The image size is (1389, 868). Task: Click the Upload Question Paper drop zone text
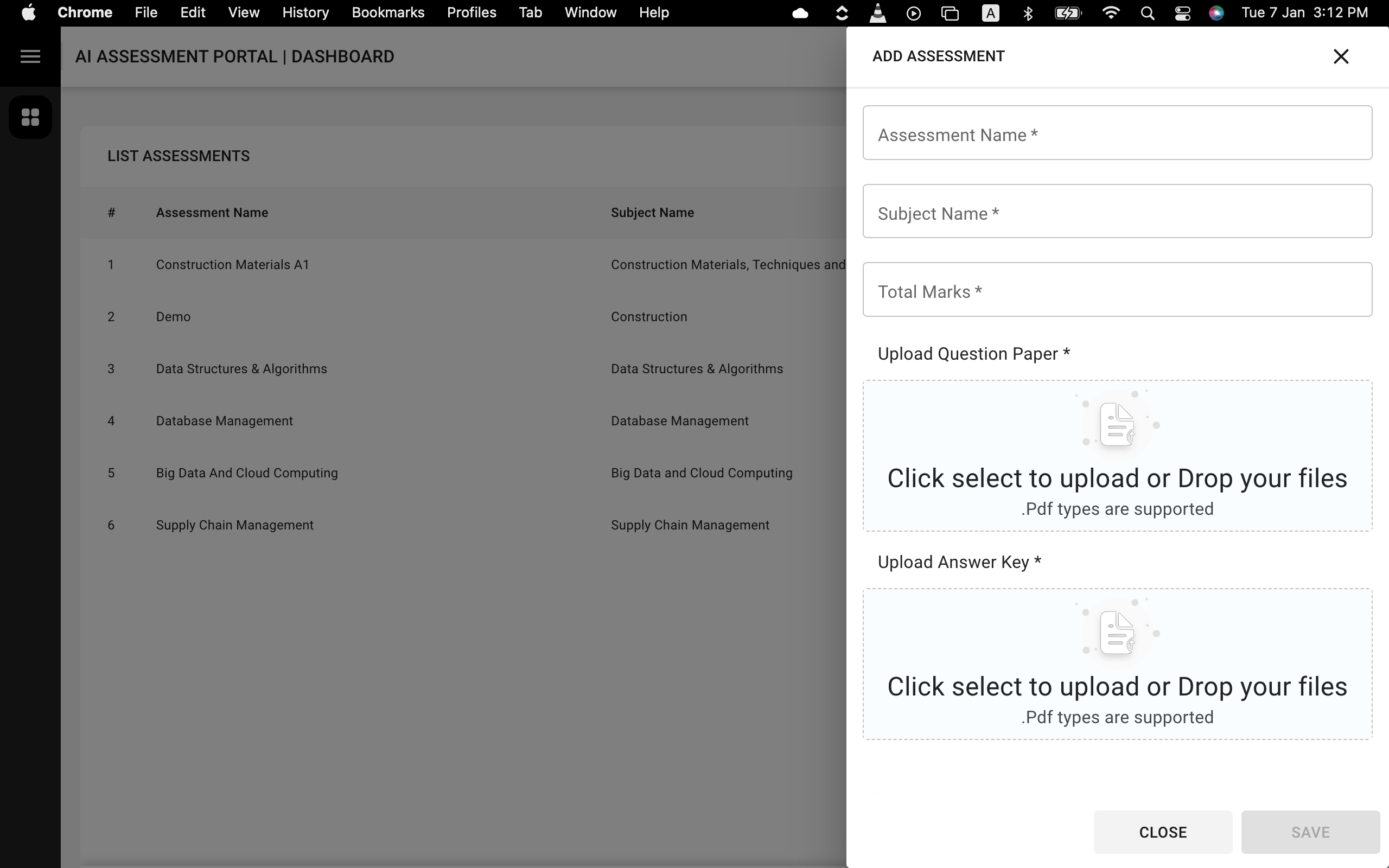[x=1117, y=478]
